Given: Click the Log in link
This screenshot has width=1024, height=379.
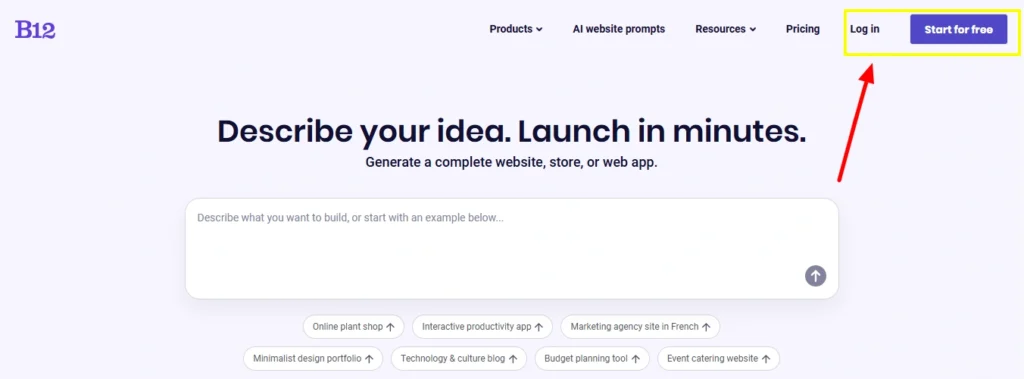Looking at the screenshot, I should [x=865, y=29].
